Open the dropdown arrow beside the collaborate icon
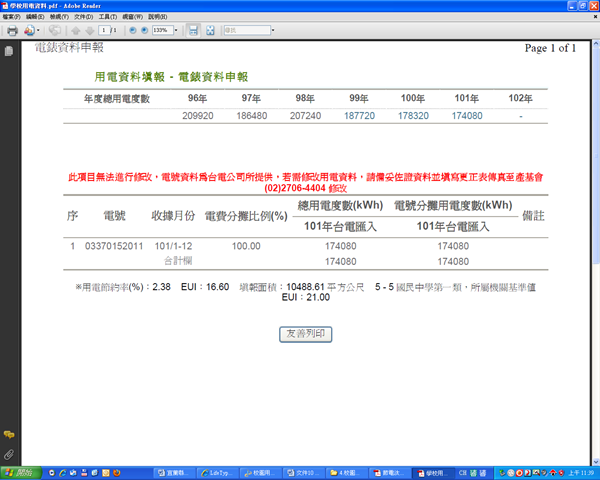The image size is (600, 480). pyautogui.click(x=38, y=30)
